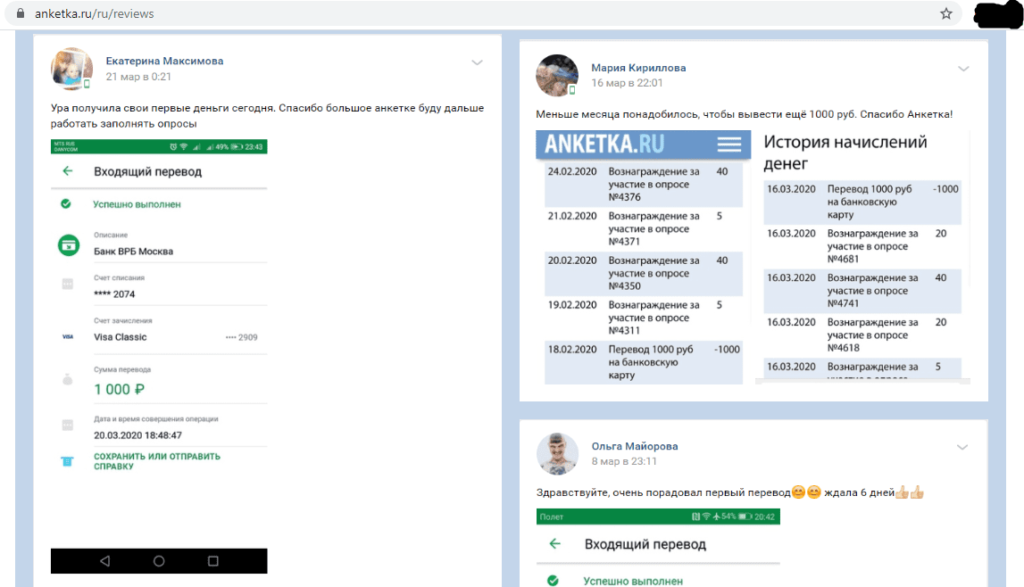Screen dimensions: 1024x587
Task: Click the ANKETKA.RU logo in screenshot
Action: [604, 144]
